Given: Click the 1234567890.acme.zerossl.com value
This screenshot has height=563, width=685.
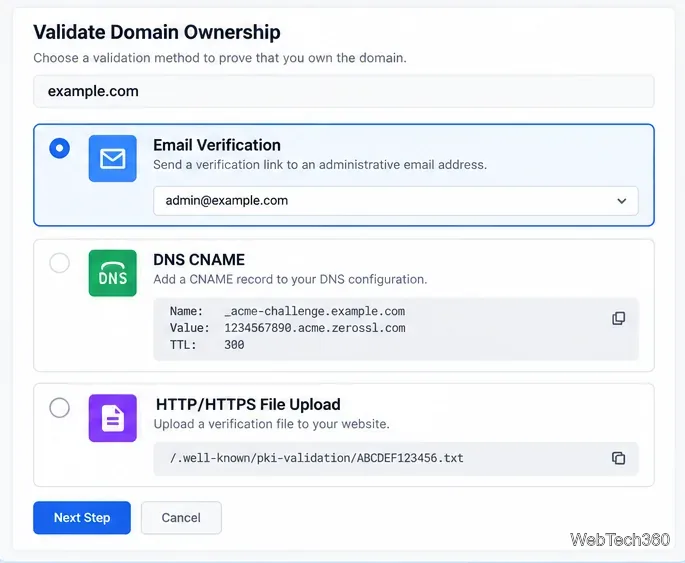Looking at the screenshot, I should (x=315, y=328).
